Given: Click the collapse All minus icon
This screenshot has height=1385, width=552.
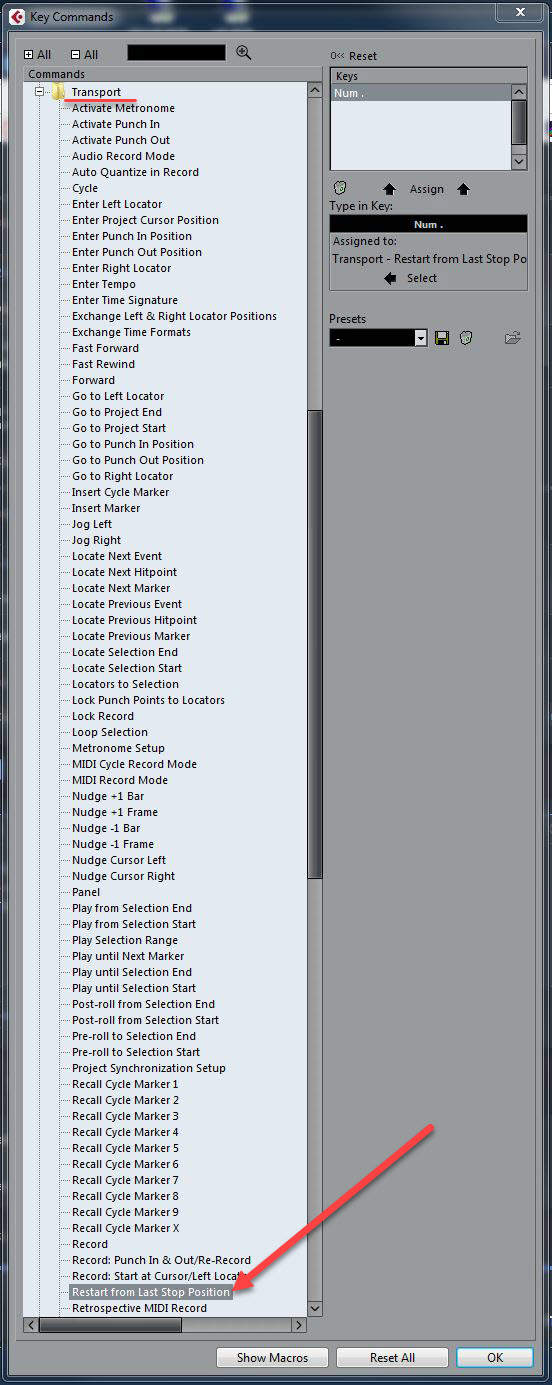Looking at the screenshot, I should click(x=76, y=55).
